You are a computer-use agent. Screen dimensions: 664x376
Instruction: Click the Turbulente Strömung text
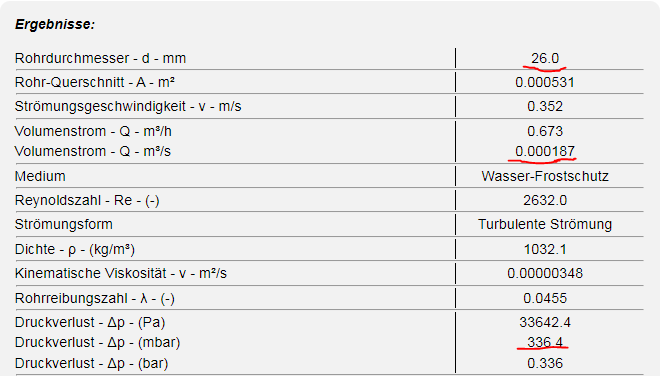(x=545, y=224)
